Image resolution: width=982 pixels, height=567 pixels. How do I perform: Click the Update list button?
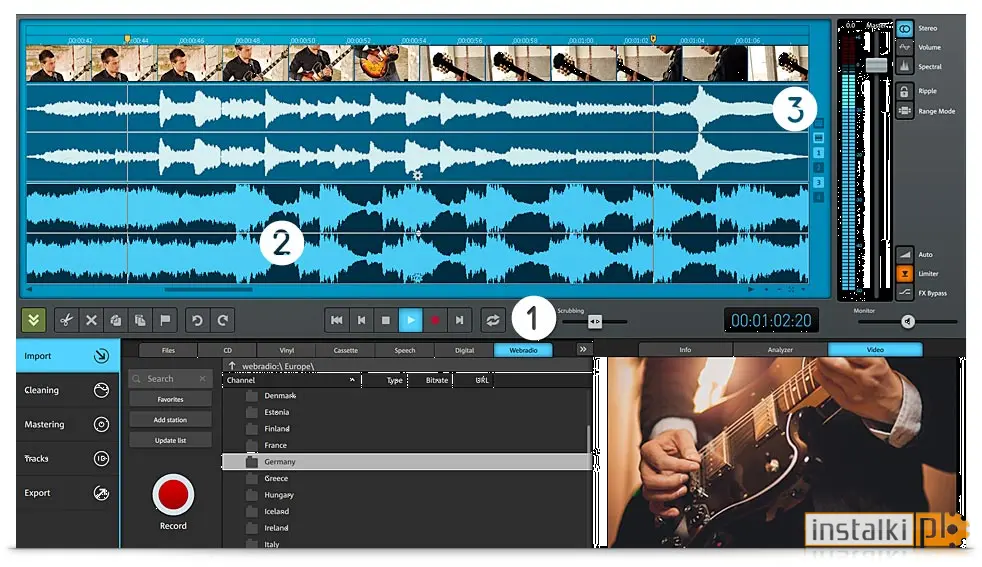click(x=170, y=440)
